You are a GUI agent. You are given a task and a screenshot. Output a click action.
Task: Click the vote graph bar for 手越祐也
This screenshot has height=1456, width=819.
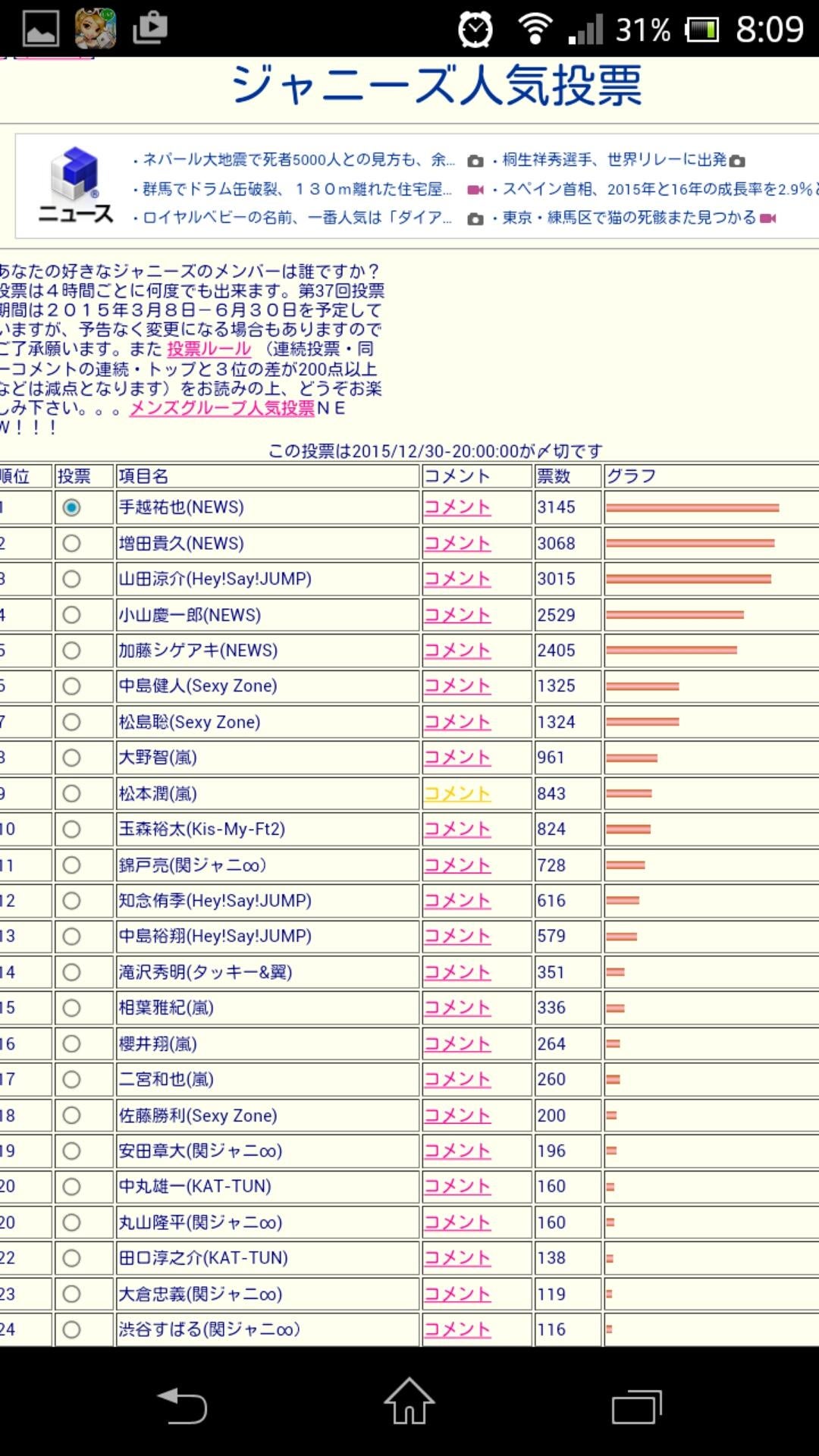tap(692, 507)
